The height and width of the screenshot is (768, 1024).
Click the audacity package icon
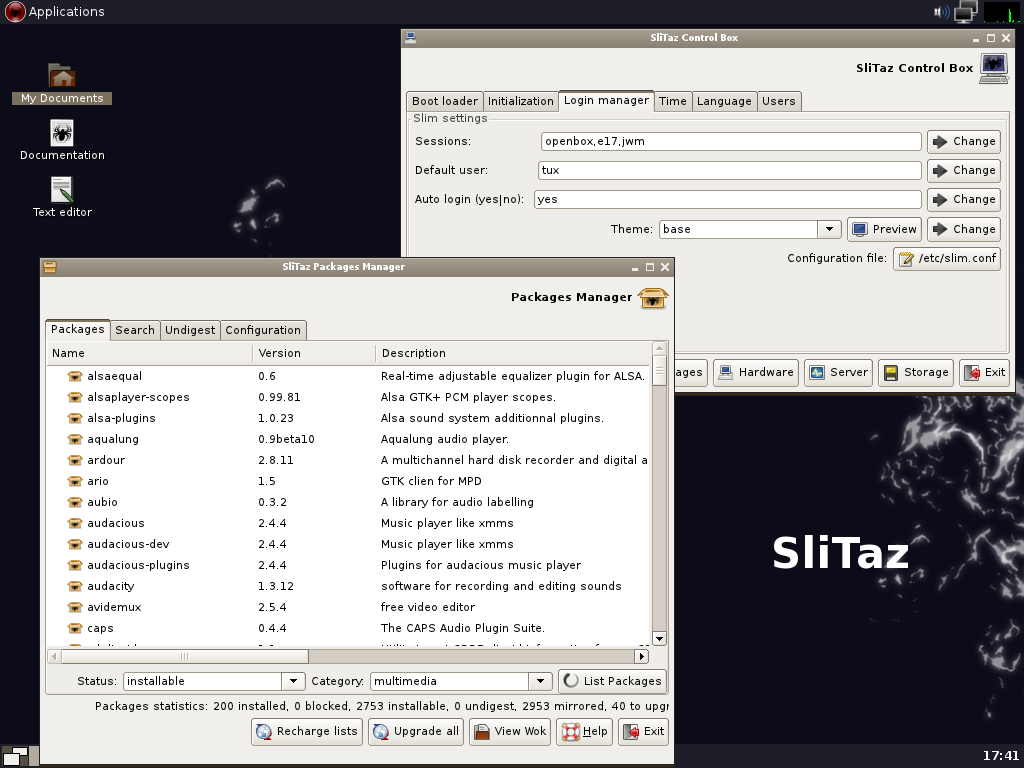coord(75,586)
